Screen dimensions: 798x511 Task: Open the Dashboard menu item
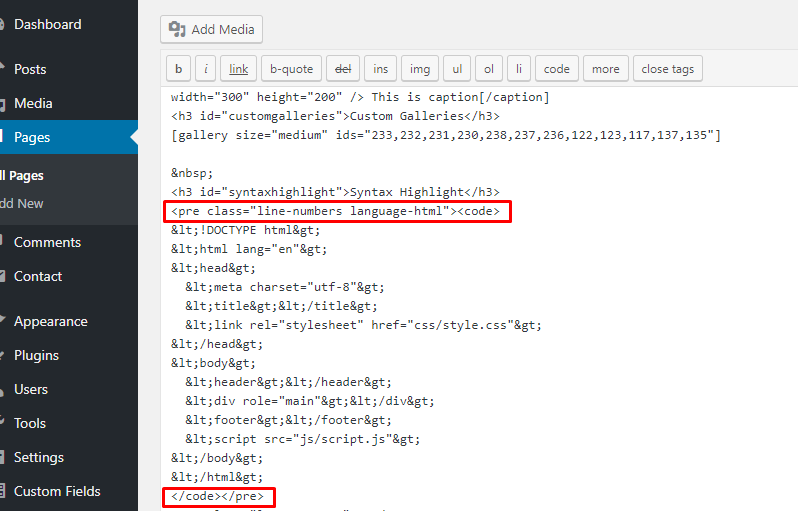[x=48, y=24]
